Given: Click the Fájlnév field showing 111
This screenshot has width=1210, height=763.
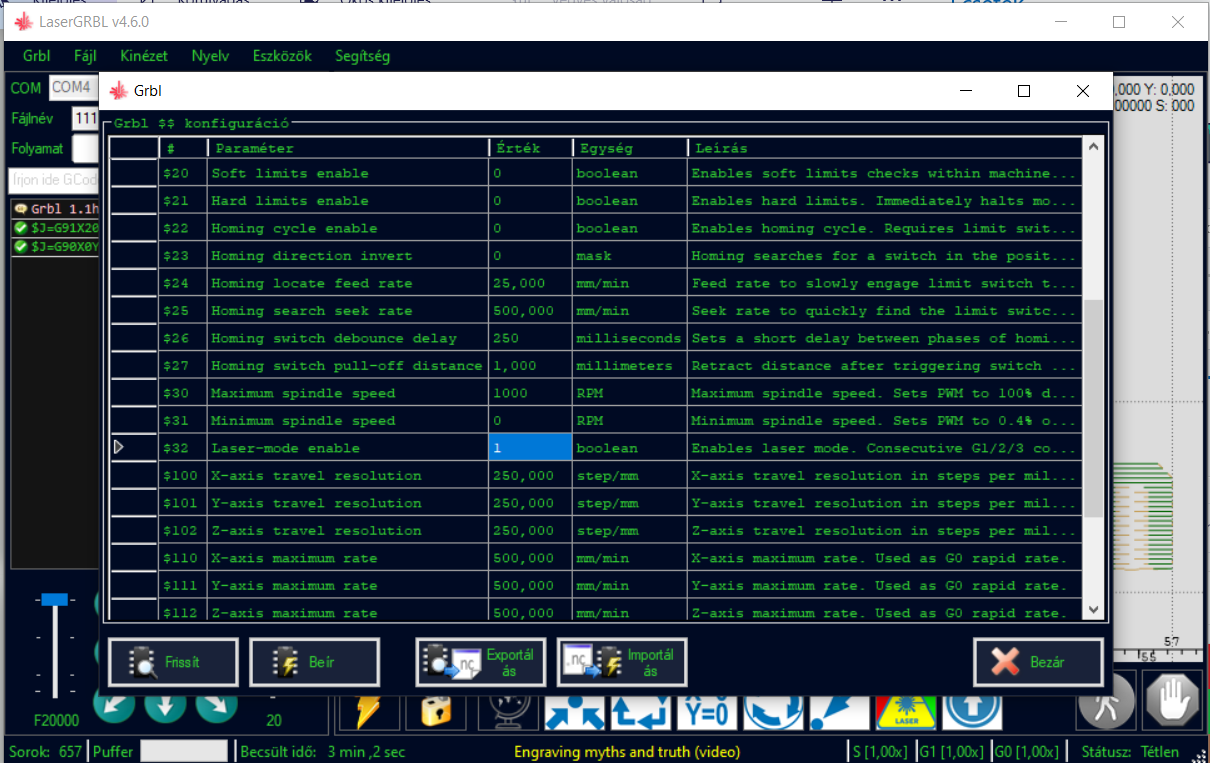Looking at the screenshot, I should [85, 119].
